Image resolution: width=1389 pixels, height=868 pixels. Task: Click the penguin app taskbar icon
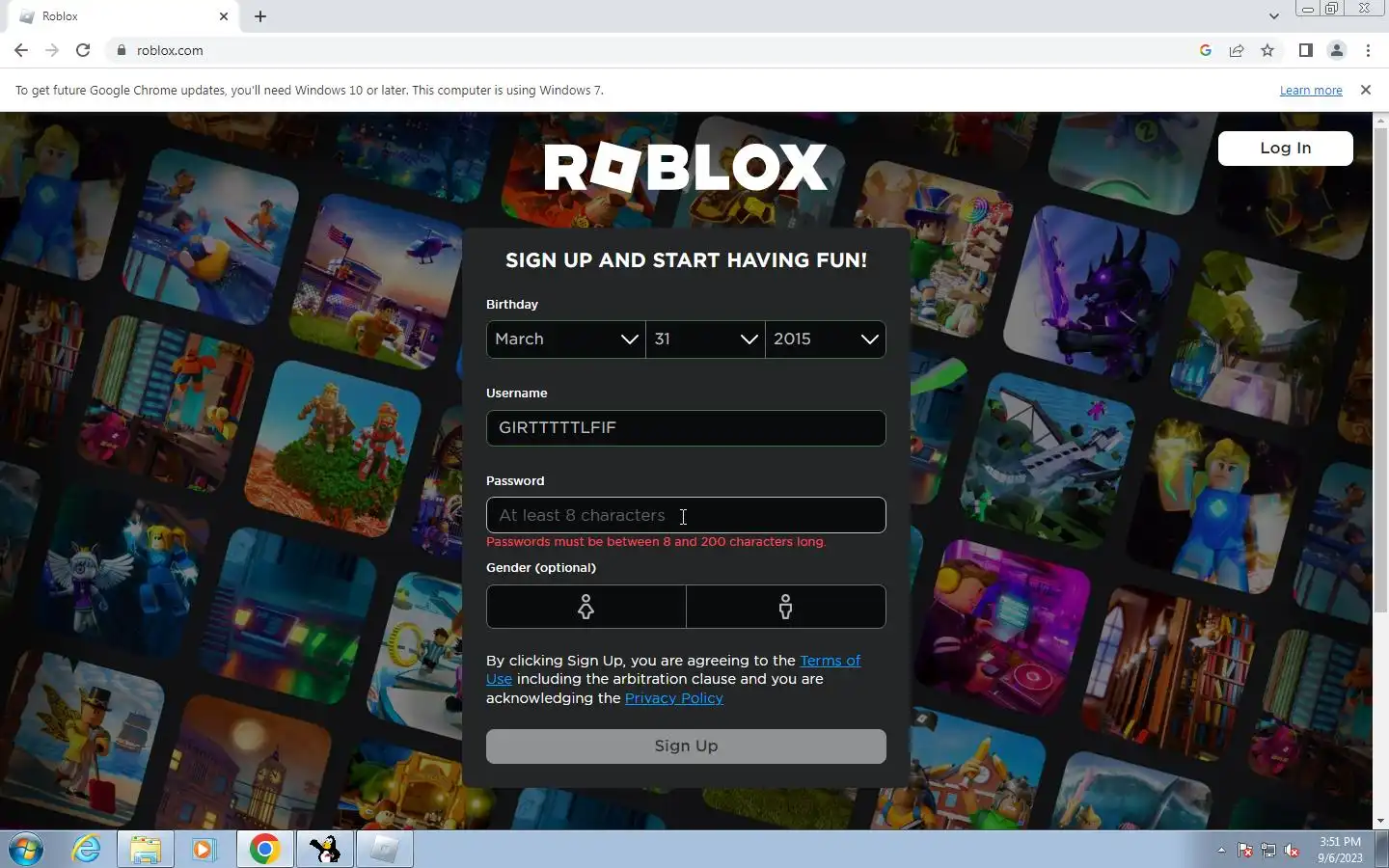click(x=324, y=849)
